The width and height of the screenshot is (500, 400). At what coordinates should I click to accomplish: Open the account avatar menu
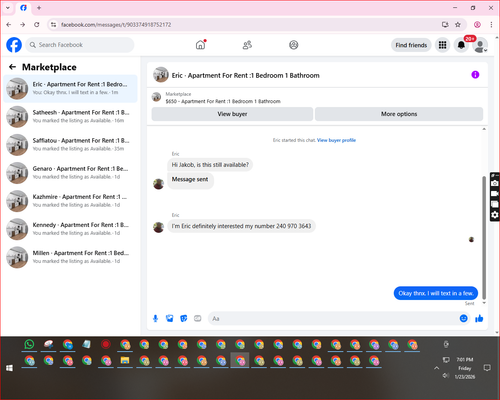[480, 46]
